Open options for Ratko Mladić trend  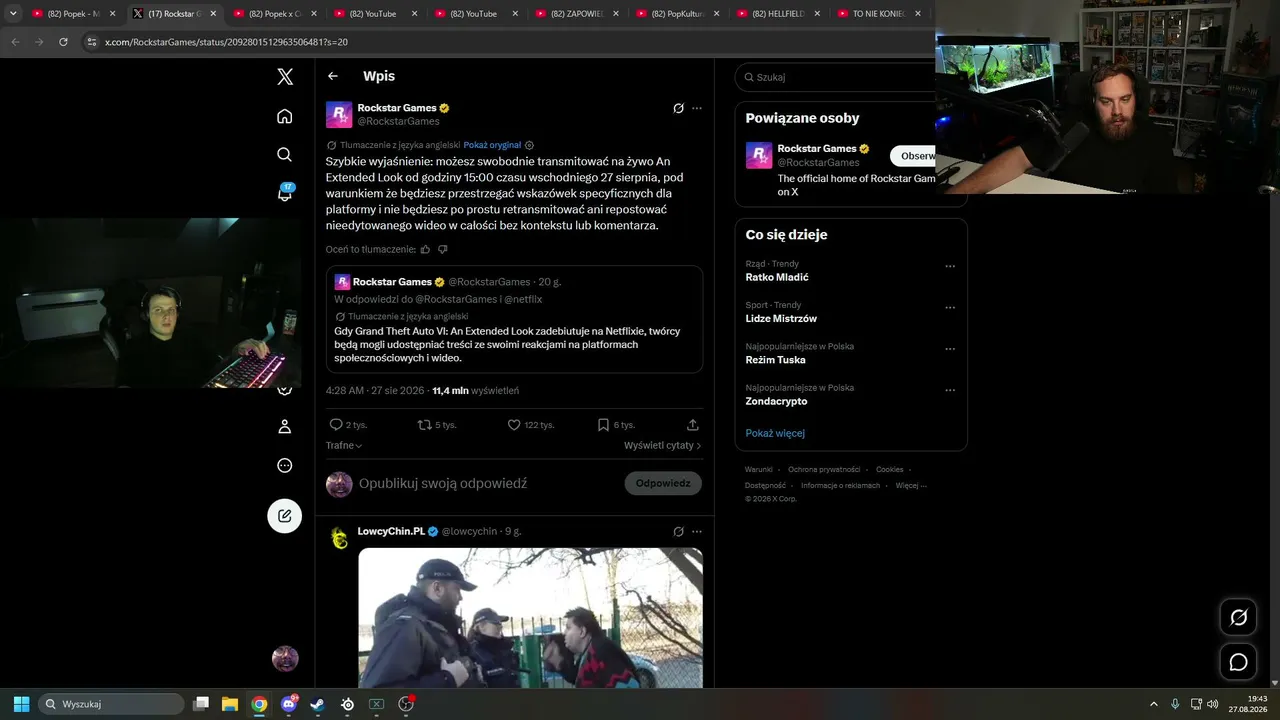pyautogui.click(x=950, y=267)
